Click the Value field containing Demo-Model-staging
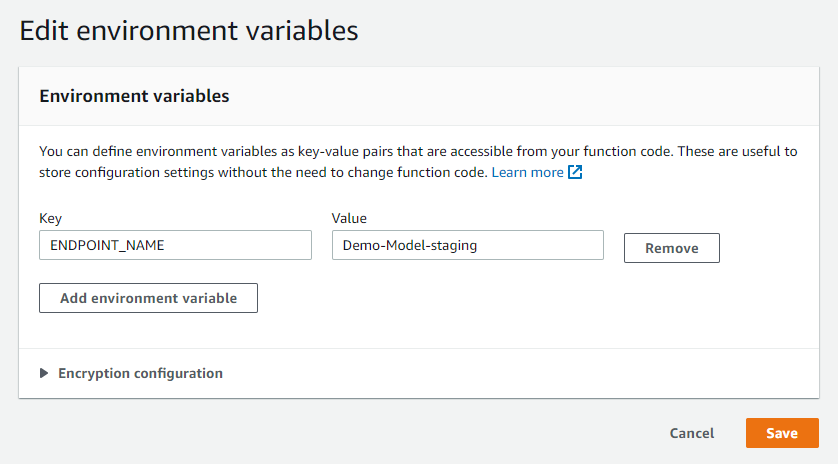The image size is (838, 464). [x=467, y=245]
